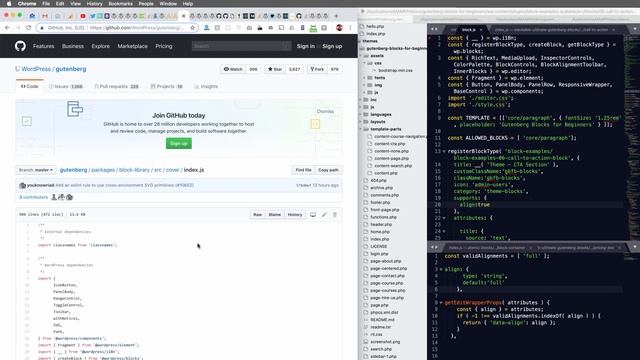Open the Bookmarks menu in menu bar

coord(120,4)
